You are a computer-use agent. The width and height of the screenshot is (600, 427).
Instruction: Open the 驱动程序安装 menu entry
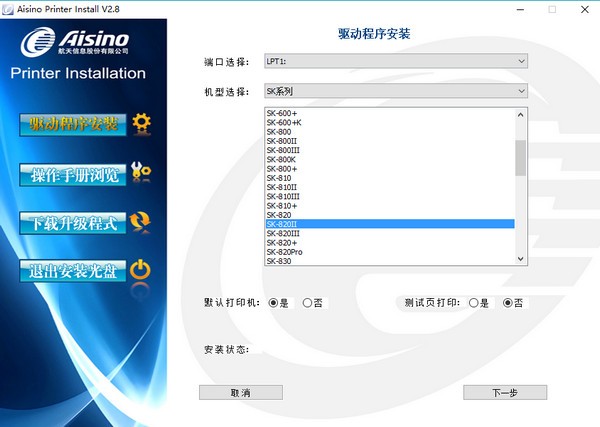pos(73,124)
